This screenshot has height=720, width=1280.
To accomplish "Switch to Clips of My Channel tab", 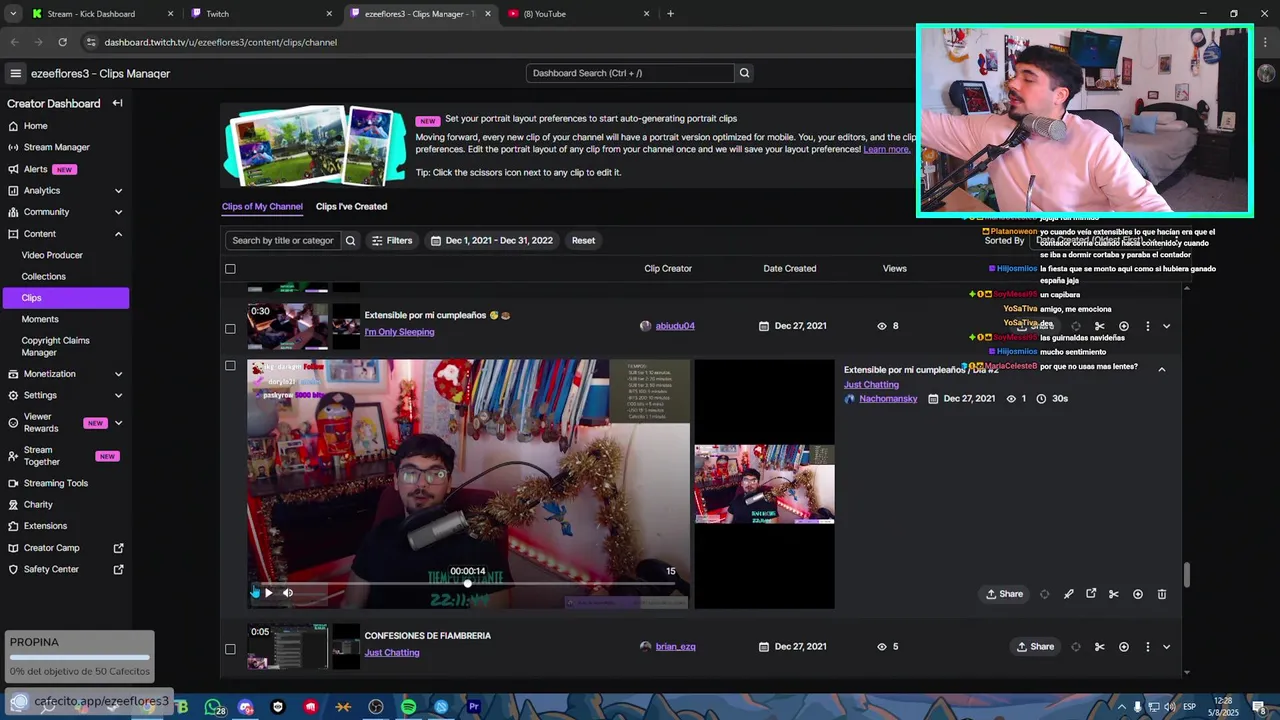I will click(262, 207).
